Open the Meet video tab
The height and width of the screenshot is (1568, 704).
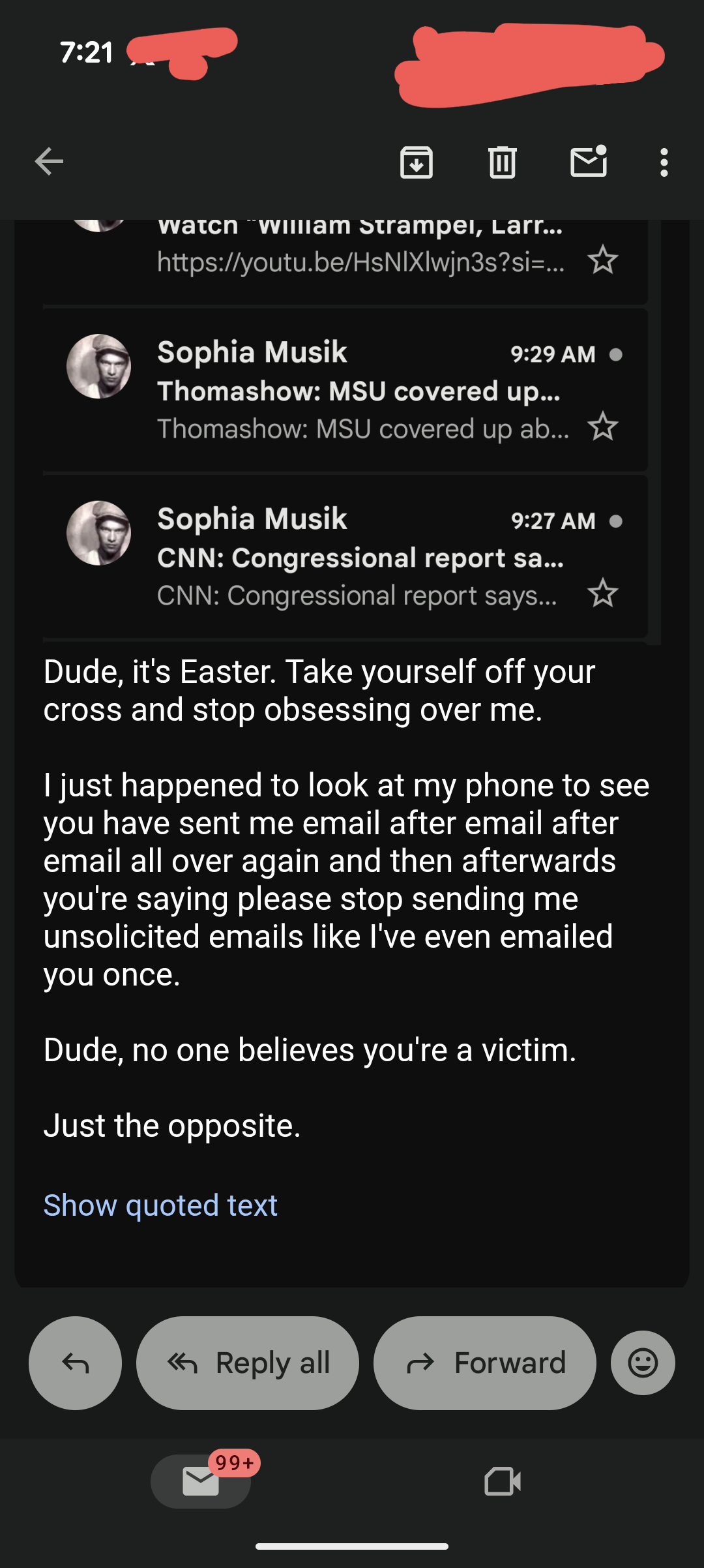pyautogui.click(x=503, y=1481)
